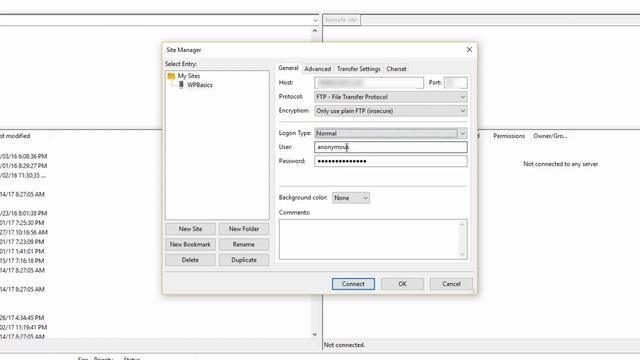640x360 pixels.
Task: Open the local site path dropdown arrow
Action: click(x=315, y=20)
